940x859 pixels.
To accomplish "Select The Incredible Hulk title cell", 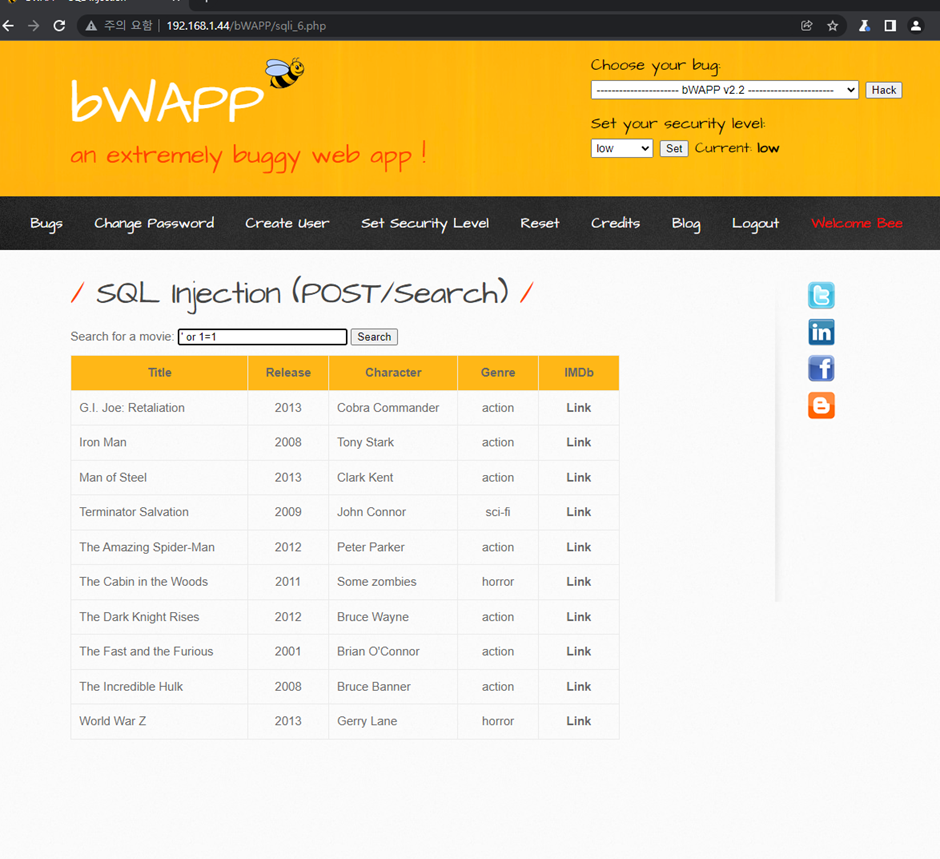I will point(159,686).
